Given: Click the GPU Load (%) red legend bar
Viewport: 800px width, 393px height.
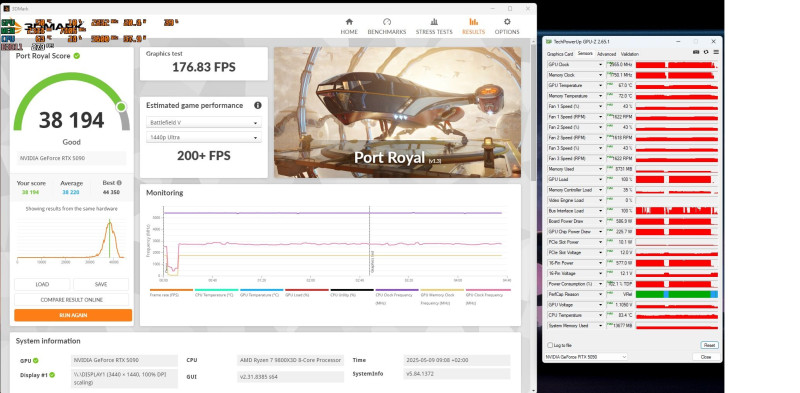Looking at the screenshot, I should pos(306,290).
